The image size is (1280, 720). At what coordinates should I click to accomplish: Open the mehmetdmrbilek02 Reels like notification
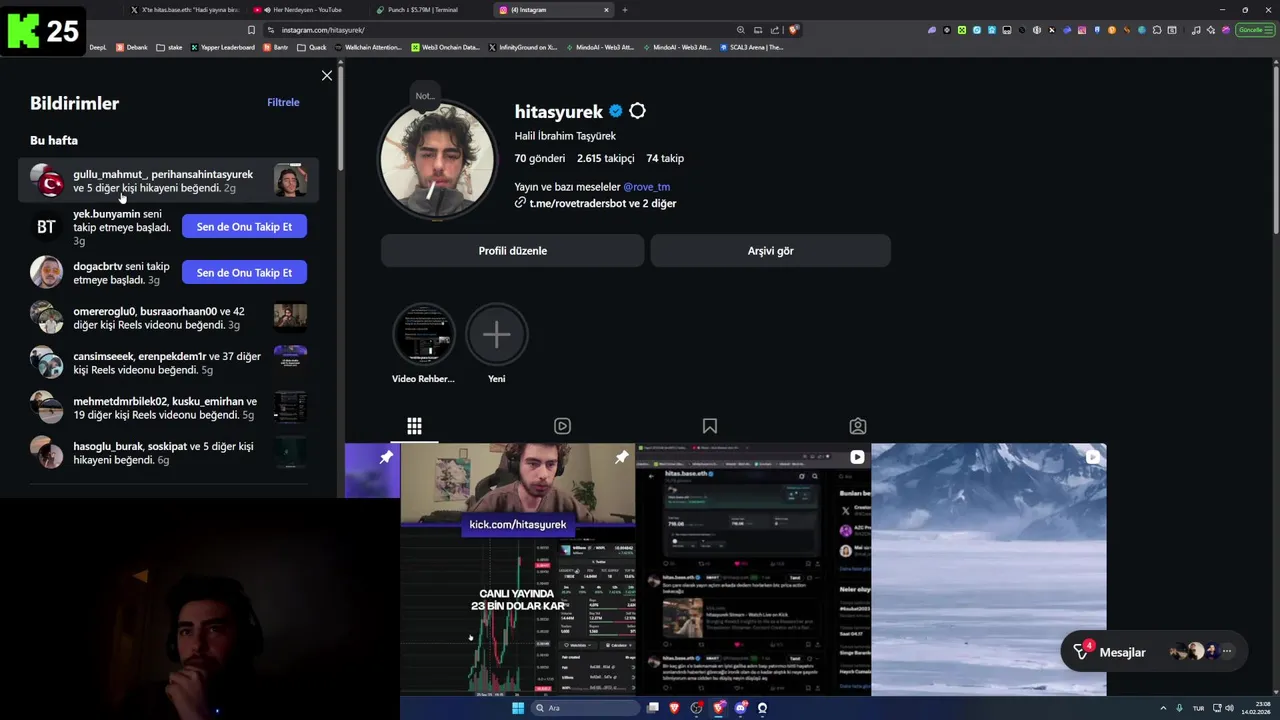point(168,408)
